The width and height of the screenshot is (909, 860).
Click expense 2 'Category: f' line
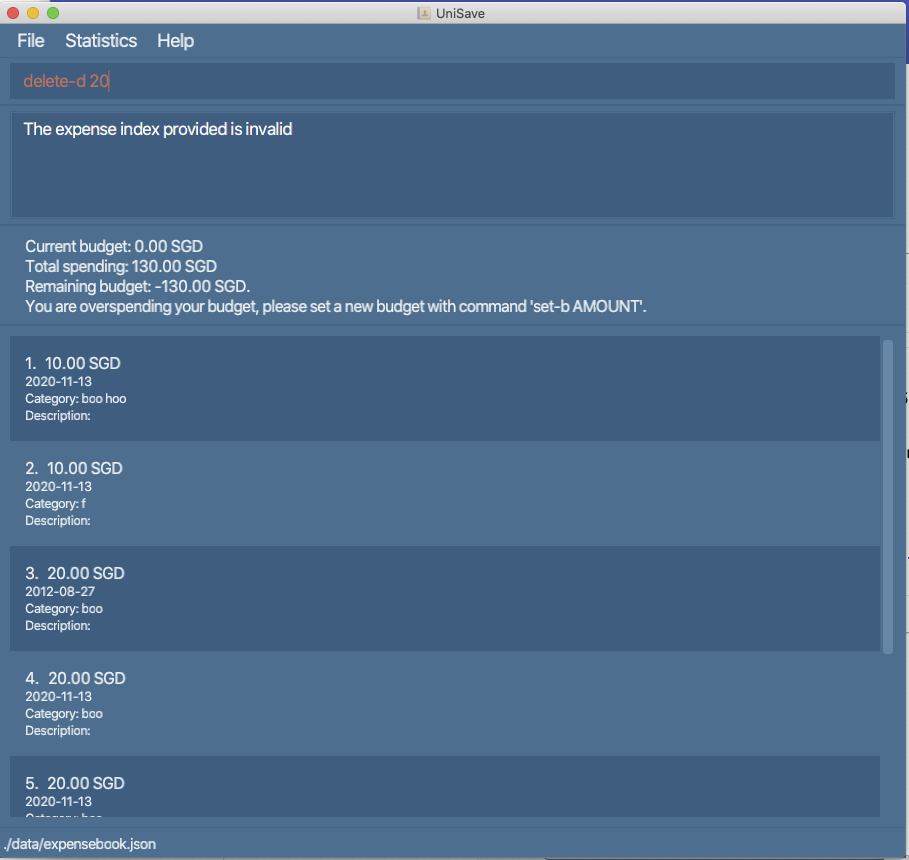click(55, 503)
